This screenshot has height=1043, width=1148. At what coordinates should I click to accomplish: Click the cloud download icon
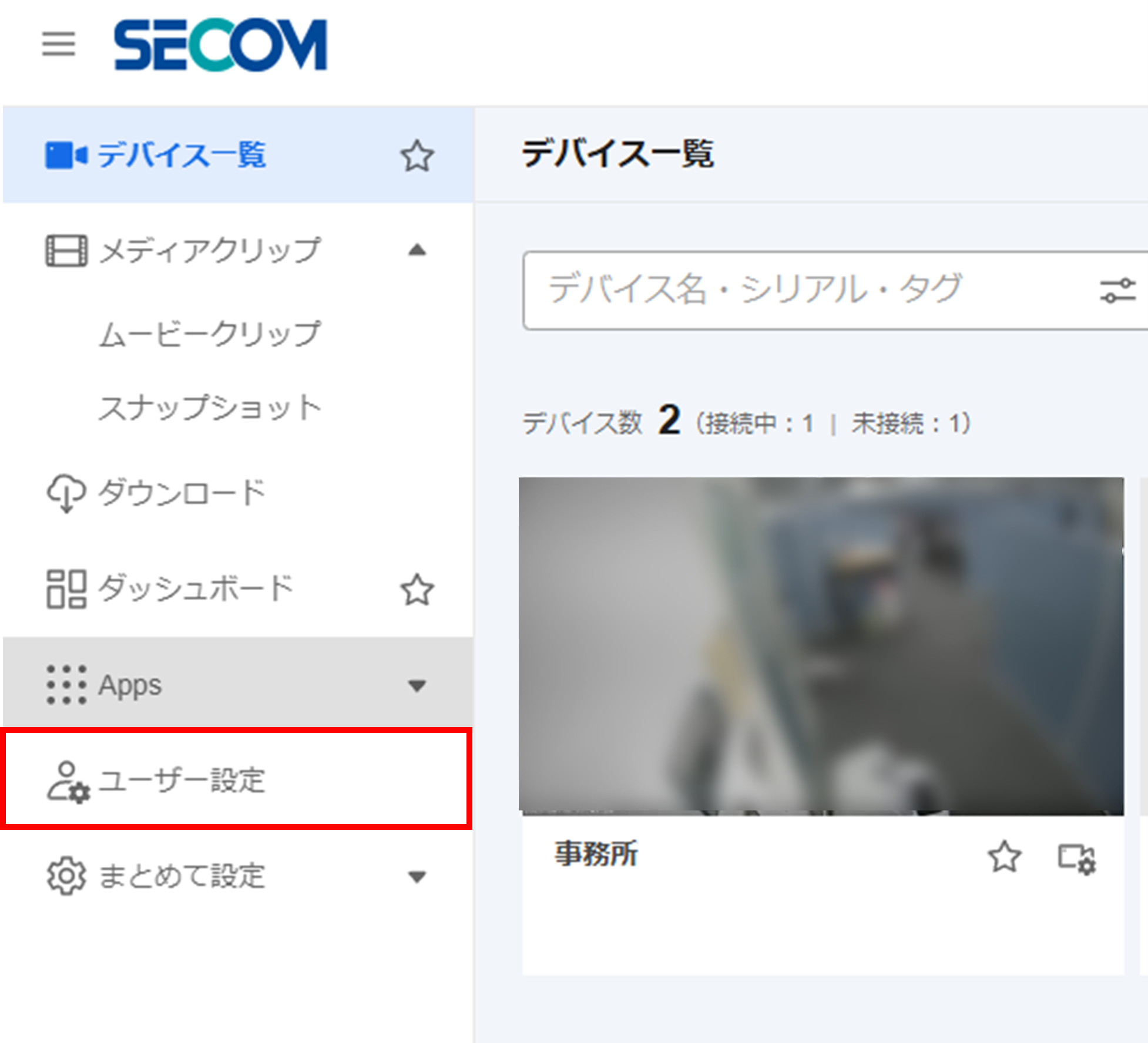coord(66,493)
